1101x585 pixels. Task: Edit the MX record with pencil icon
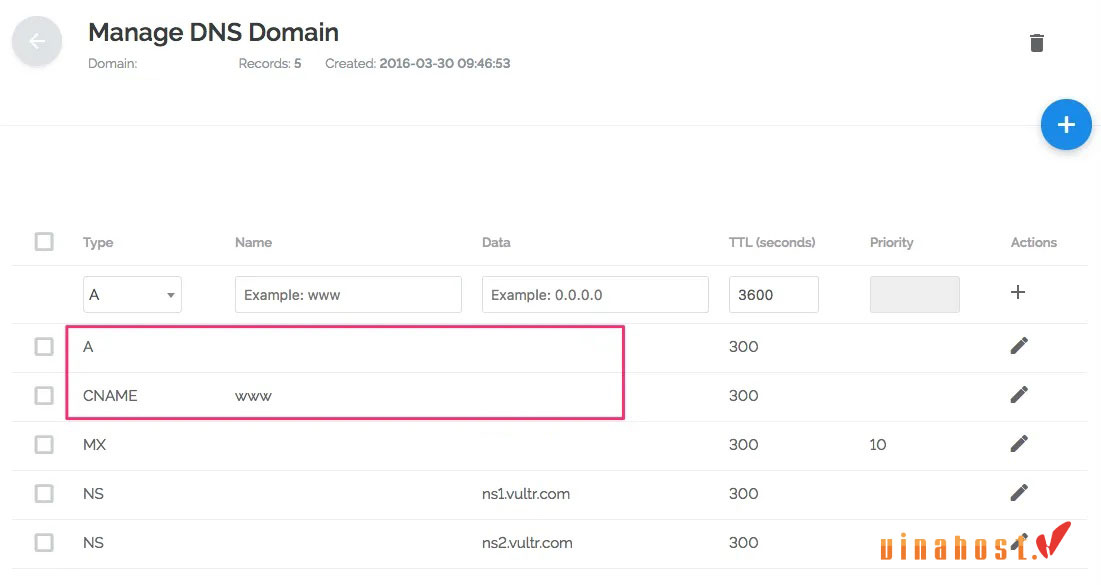(x=1018, y=444)
